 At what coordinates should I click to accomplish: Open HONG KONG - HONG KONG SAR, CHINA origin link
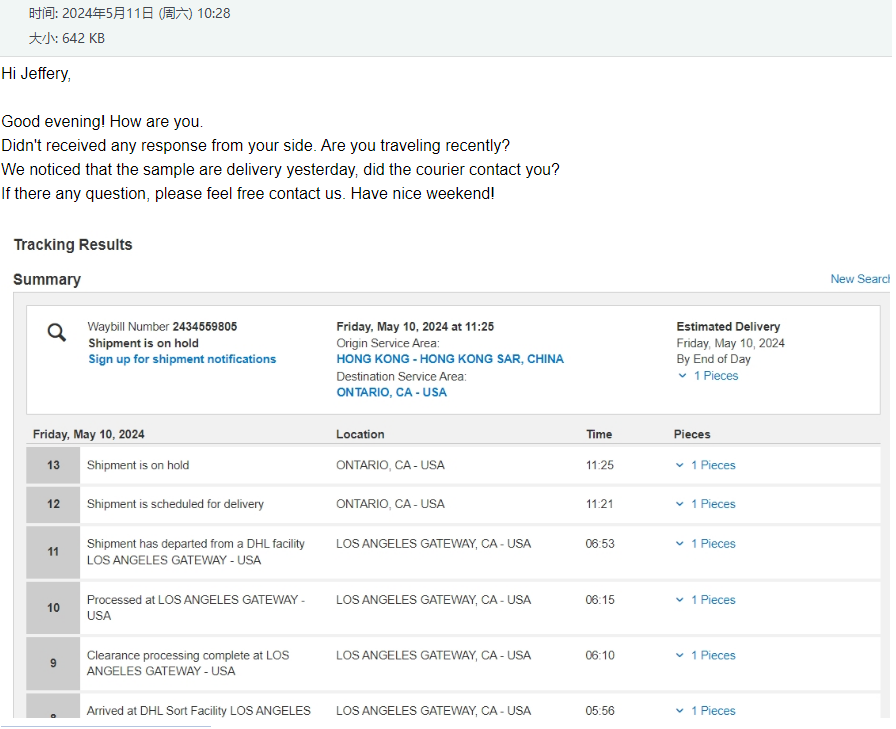(450, 359)
